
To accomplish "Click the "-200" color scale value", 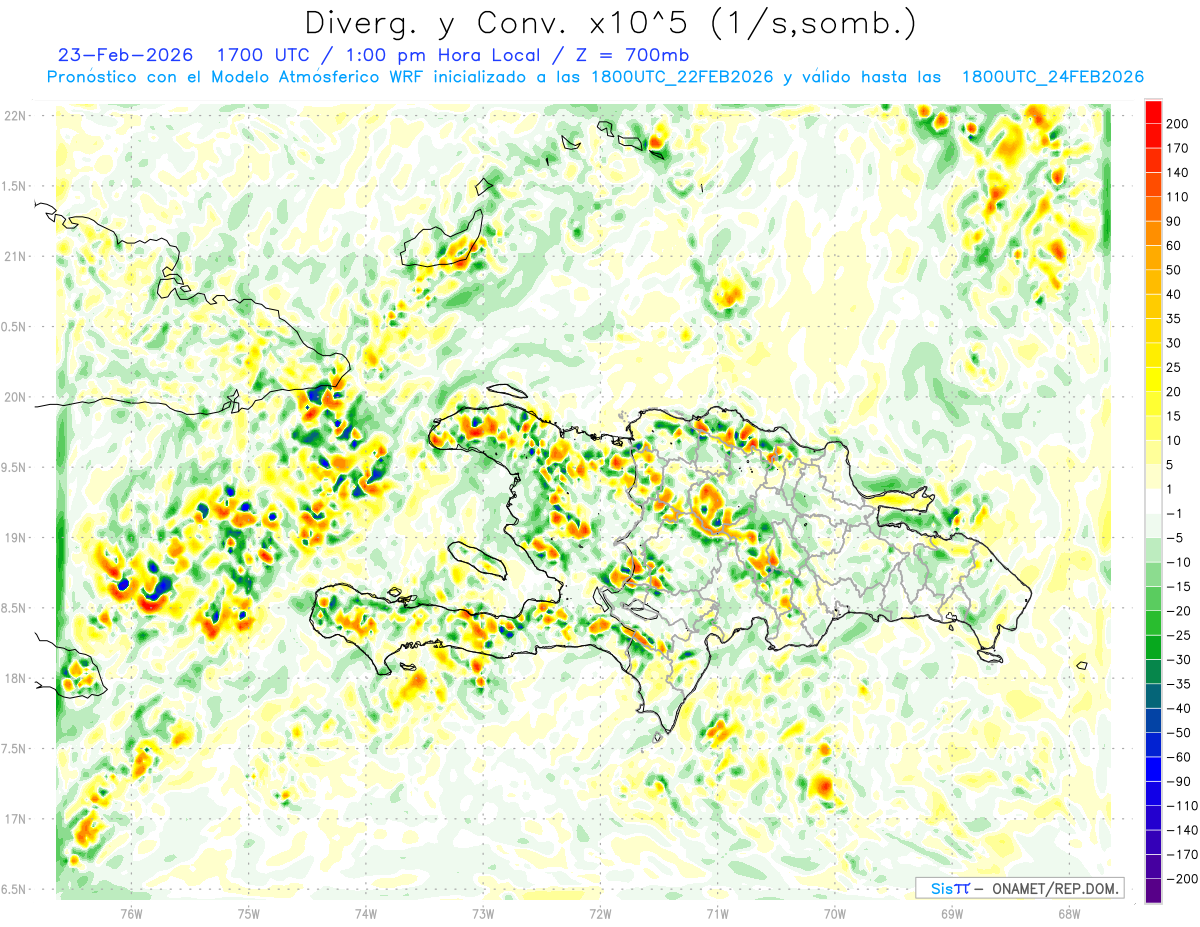I will [1183, 879].
